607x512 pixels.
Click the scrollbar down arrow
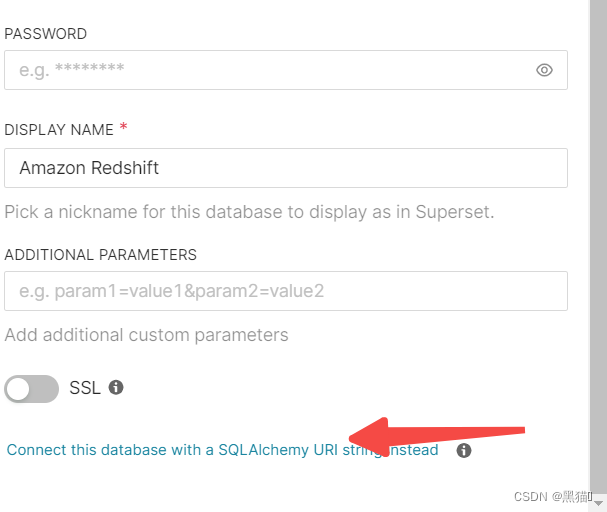(x=598, y=503)
